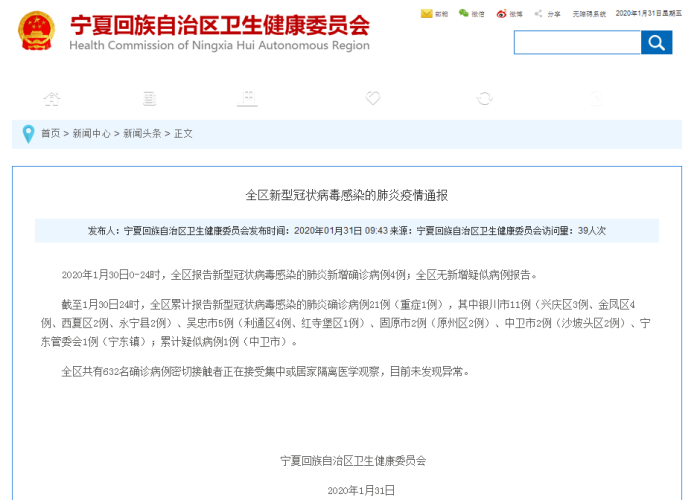Click the 微博 text label
Image resolution: width=700 pixels, height=500 pixels.
[x=516, y=14]
